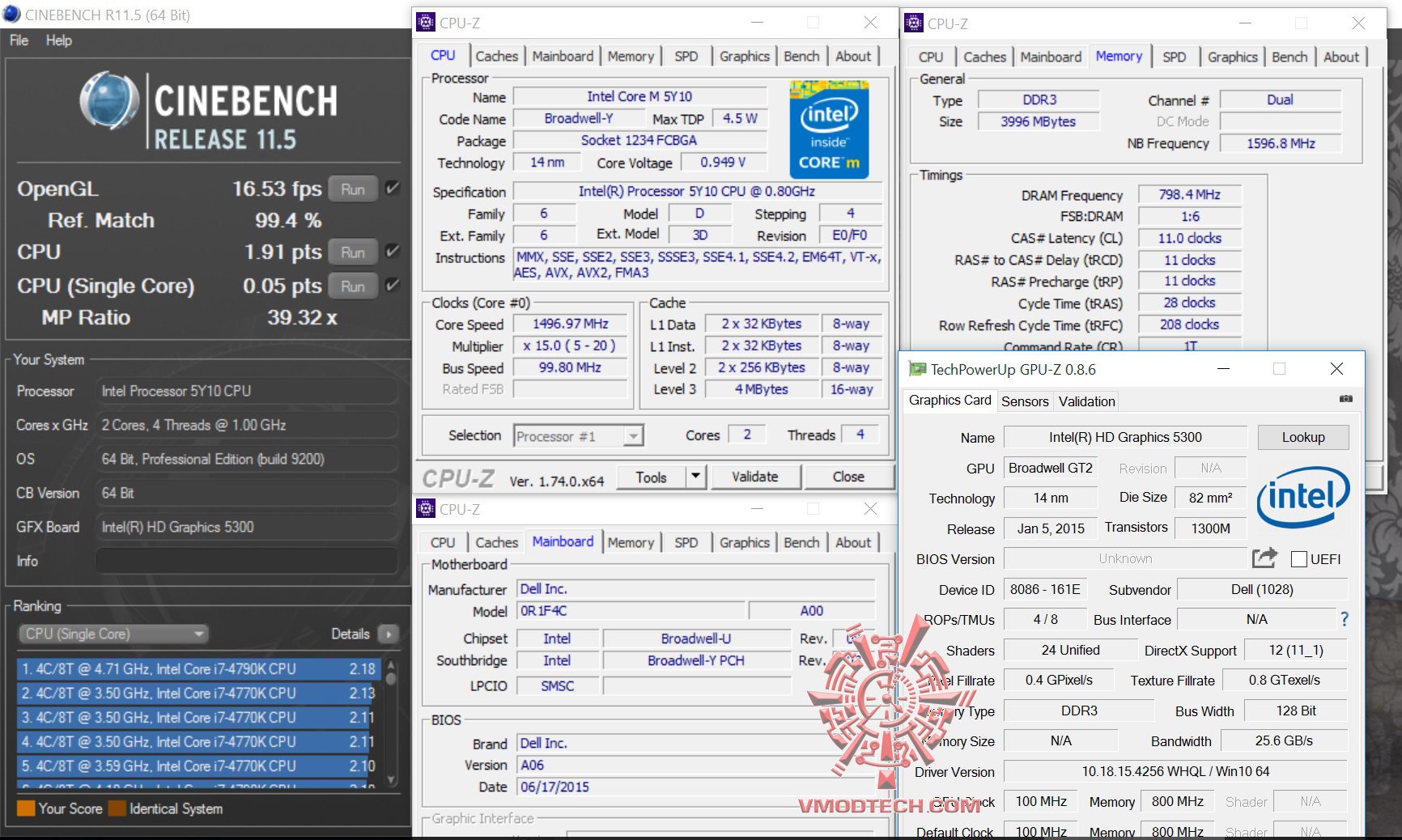Click the title bar icon of the CPU-Z Processor window
This screenshot has width=1402, height=840.
(426, 23)
